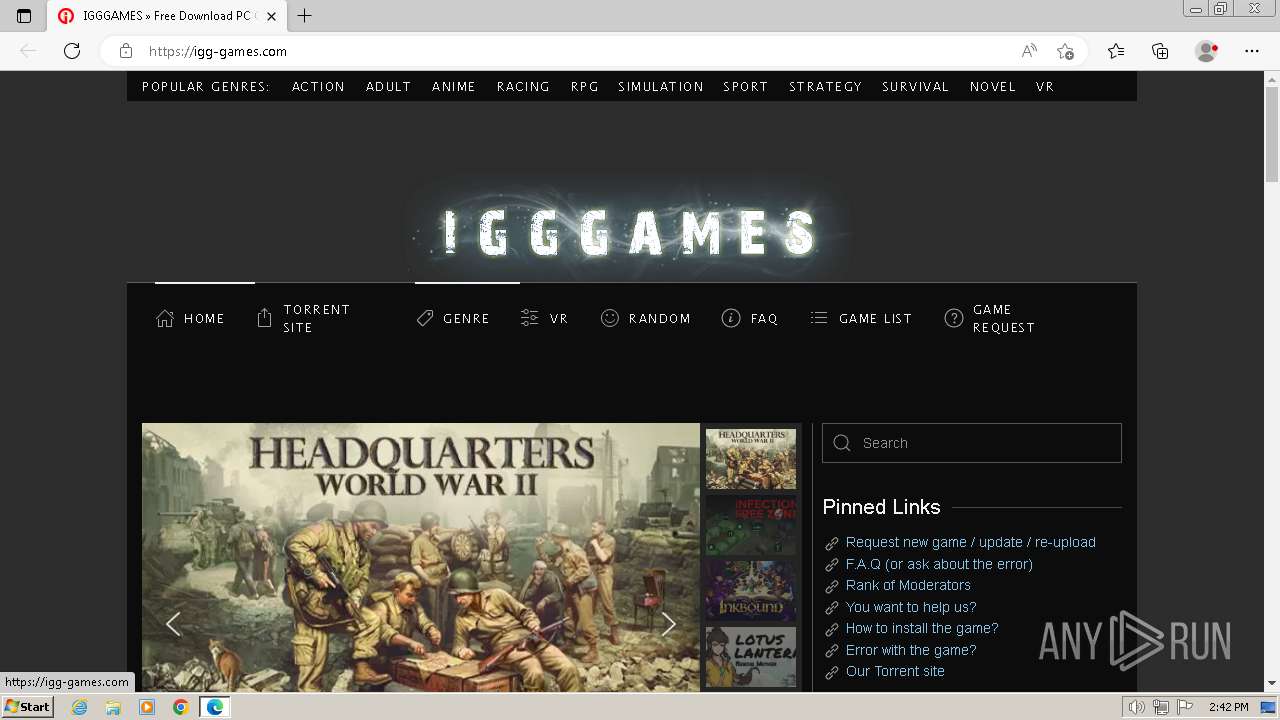This screenshot has width=1280, height=720.
Task: Add this page to favorites with the star-plus icon
Action: pyautogui.click(x=1065, y=51)
